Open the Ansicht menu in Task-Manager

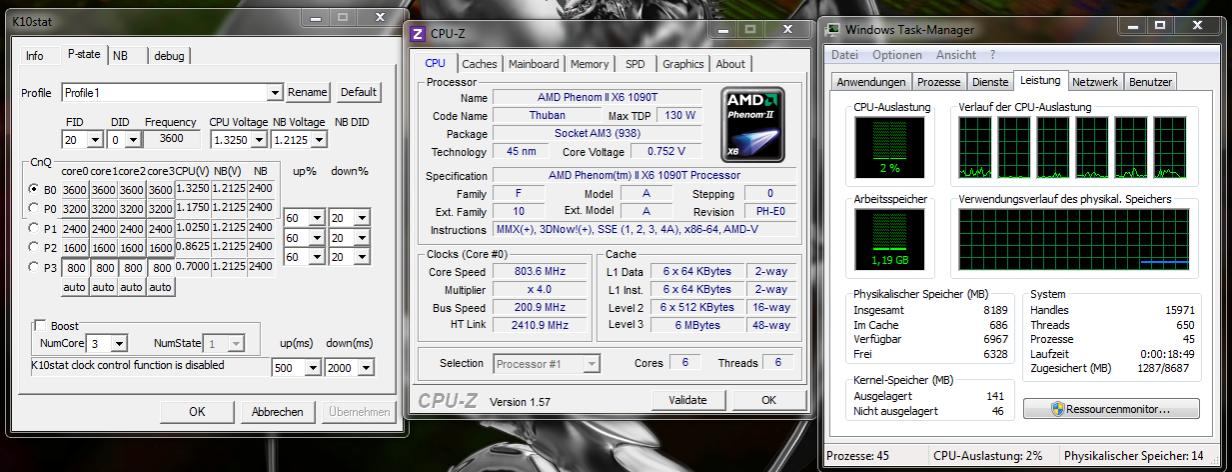coord(956,54)
